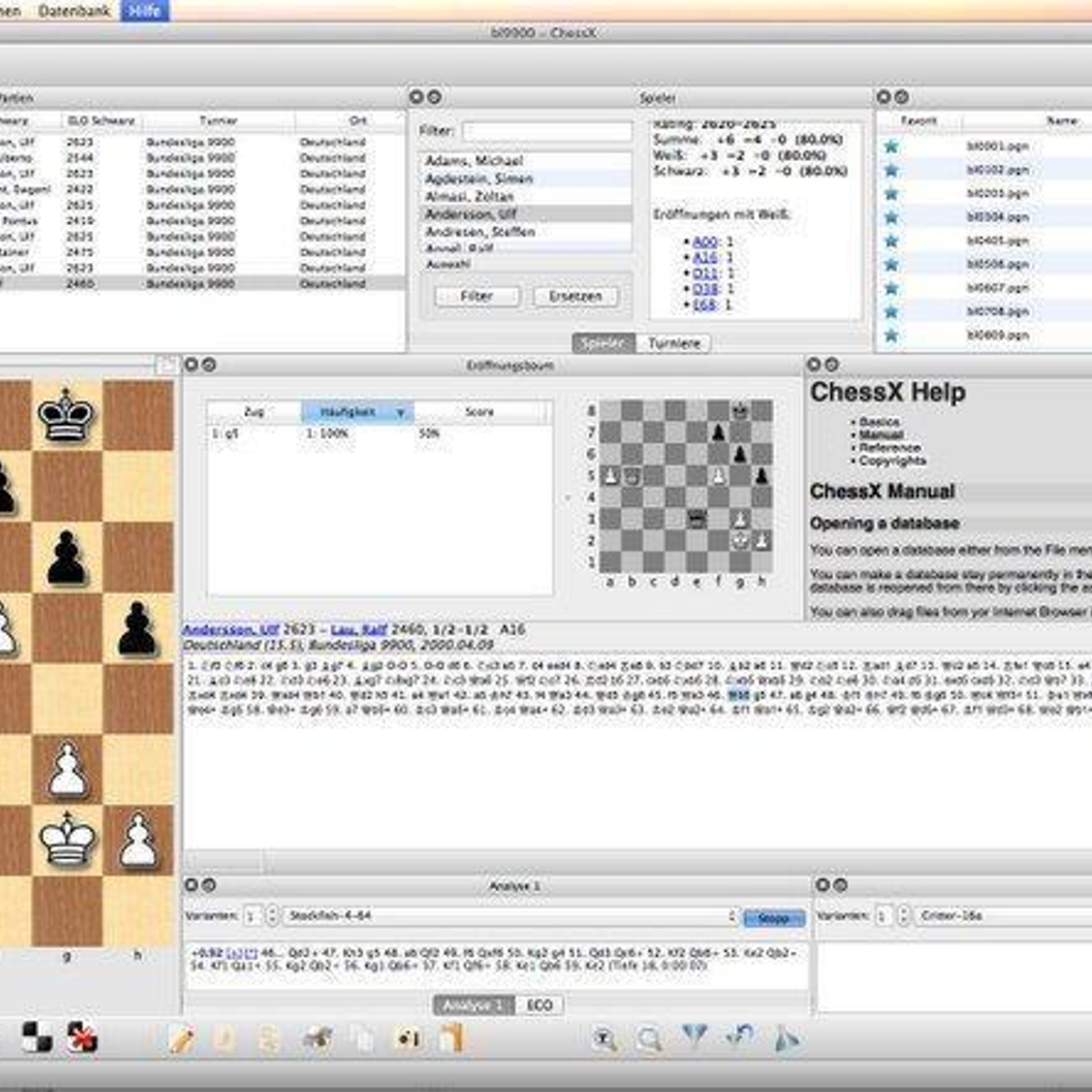Open the D38 opening link

(705, 288)
